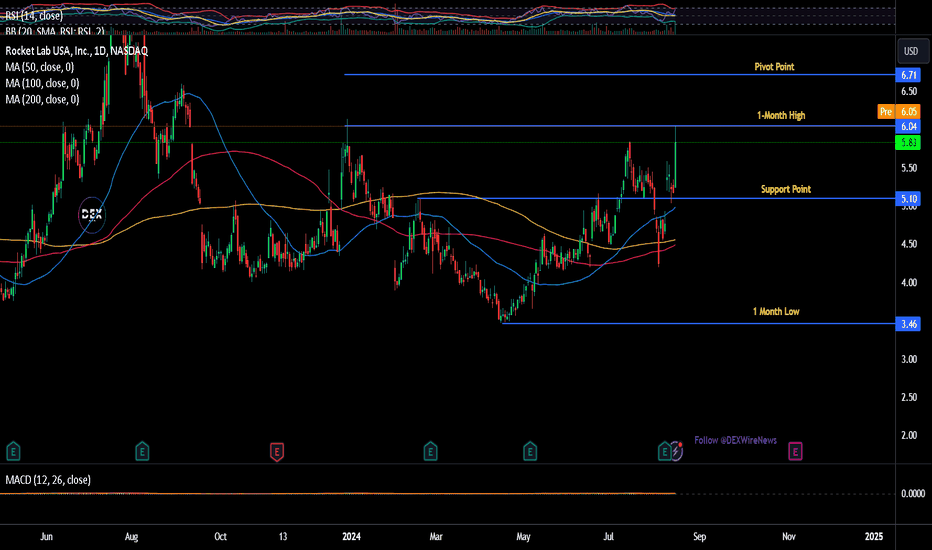Click the 3.00 price axis value
Viewport: 932px width, 550px height.
(x=909, y=359)
